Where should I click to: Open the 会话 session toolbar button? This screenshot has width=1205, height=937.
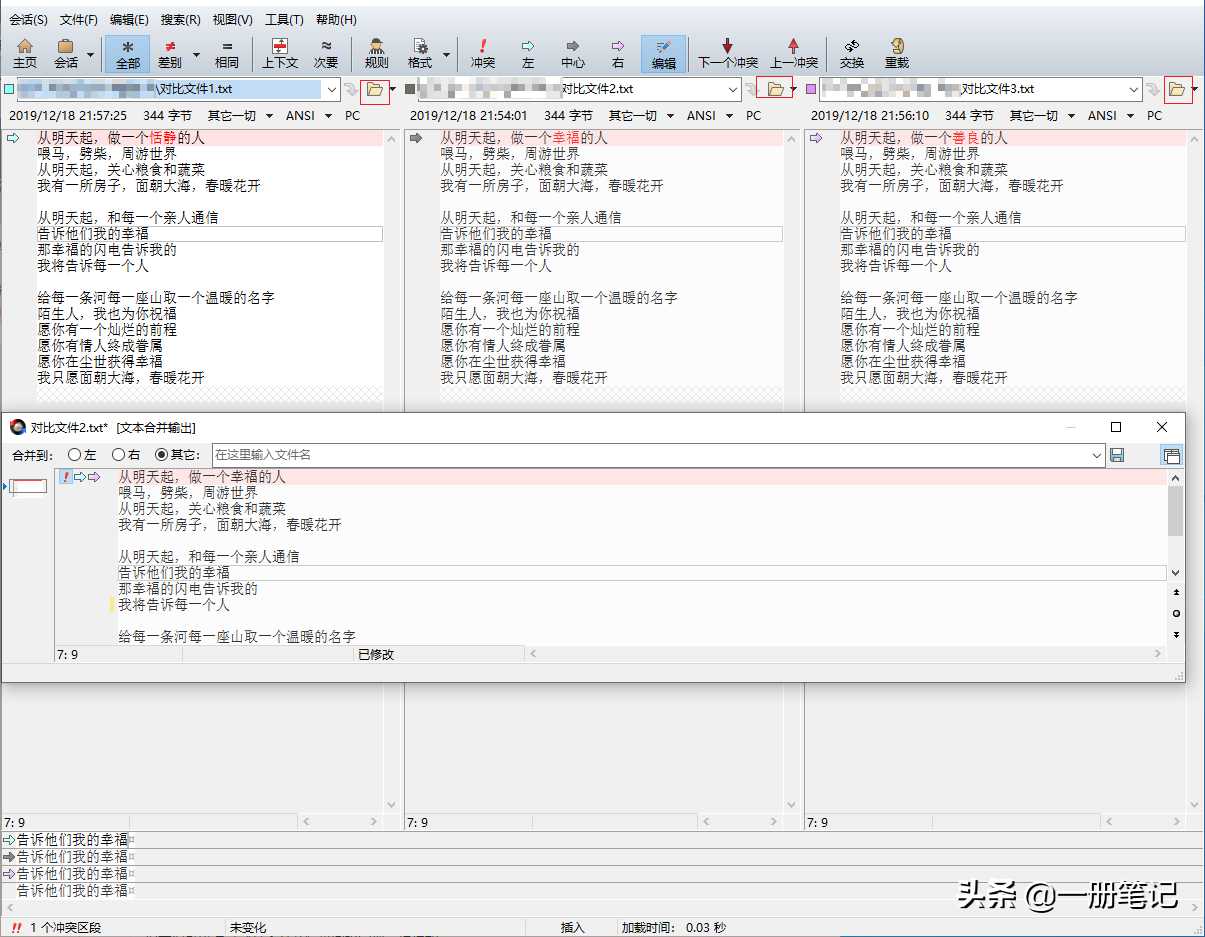[66, 53]
